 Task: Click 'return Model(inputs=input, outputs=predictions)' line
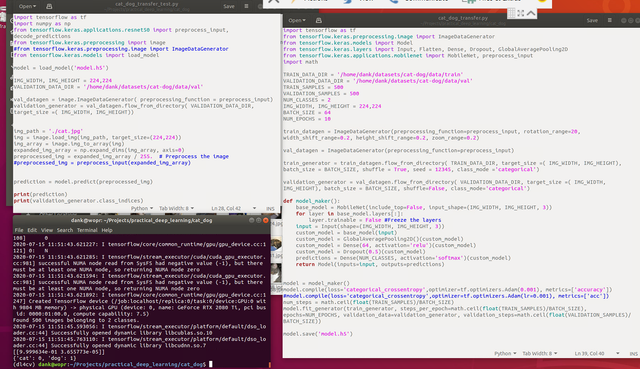(370, 264)
